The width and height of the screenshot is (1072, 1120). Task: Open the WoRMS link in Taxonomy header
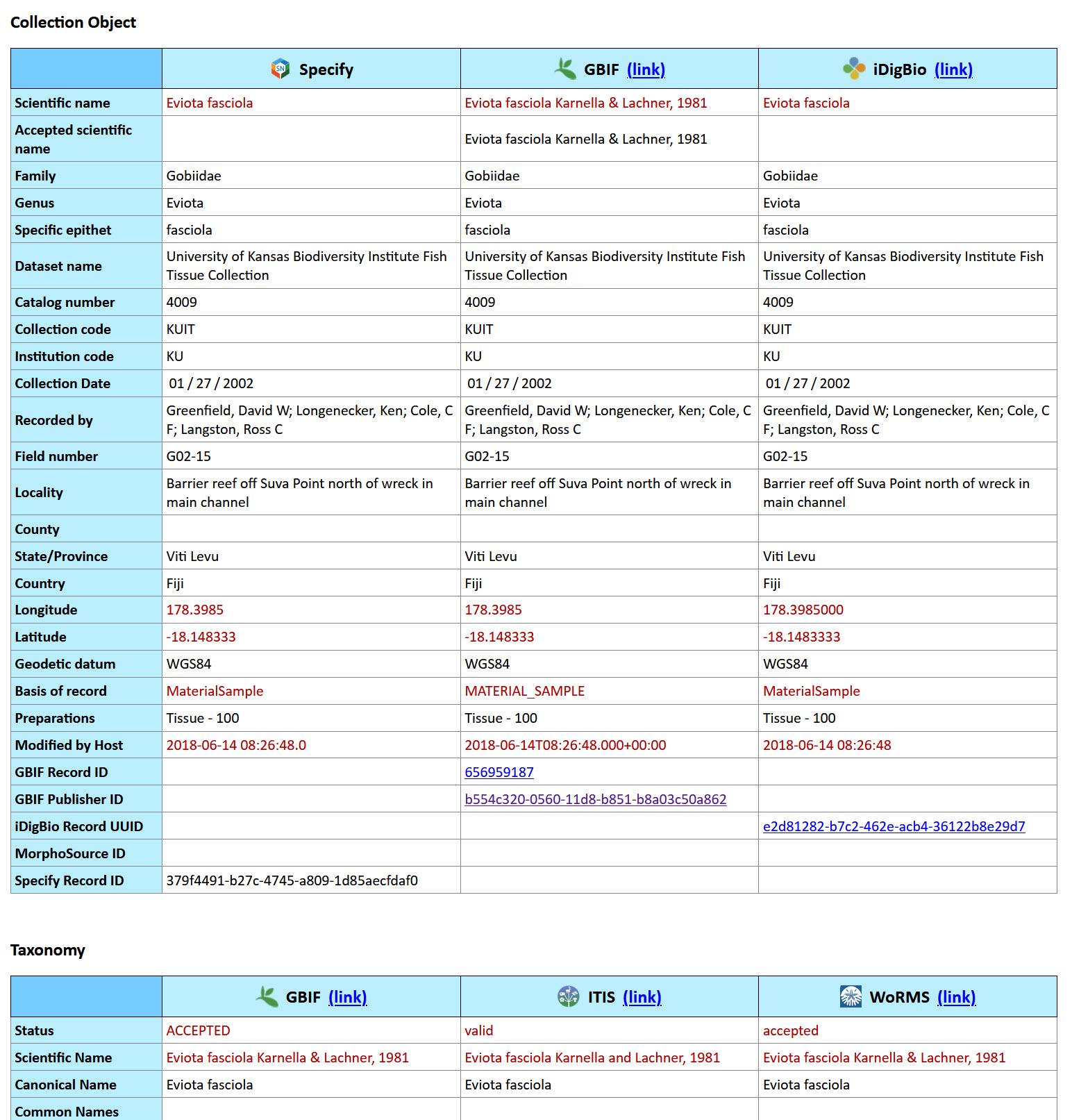[957, 997]
